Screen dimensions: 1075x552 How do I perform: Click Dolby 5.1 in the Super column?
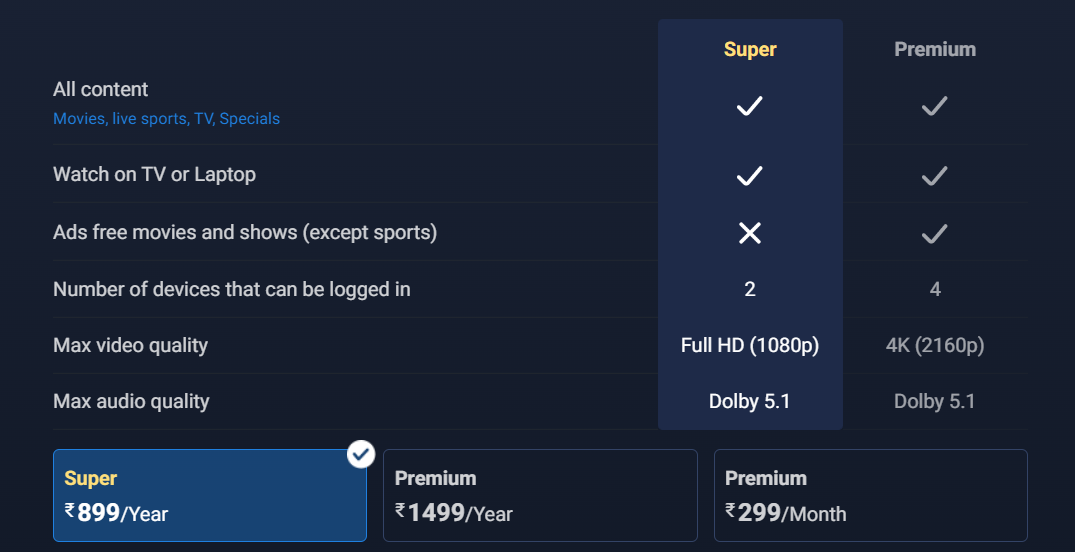750,401
